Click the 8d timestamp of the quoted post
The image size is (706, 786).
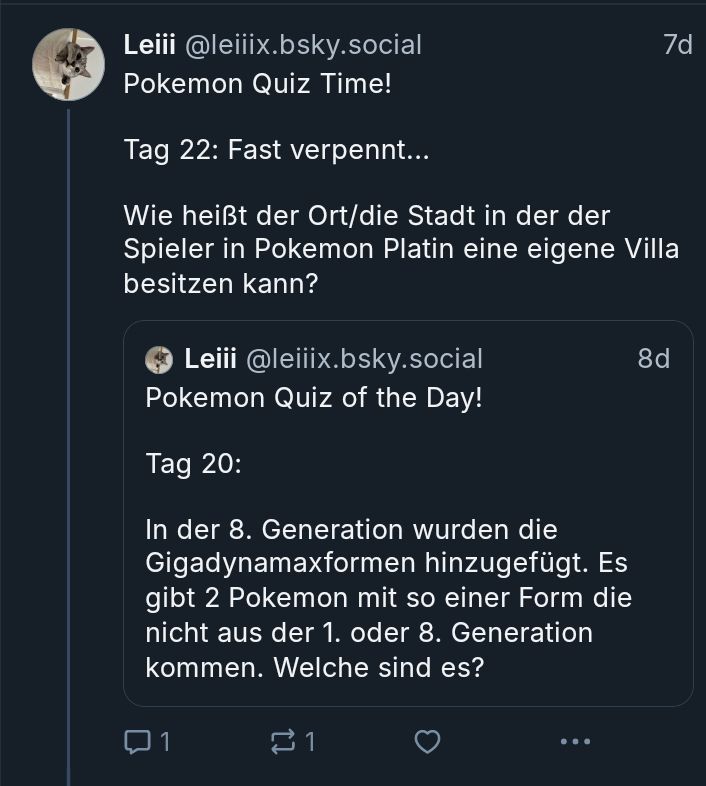point(654,359)
